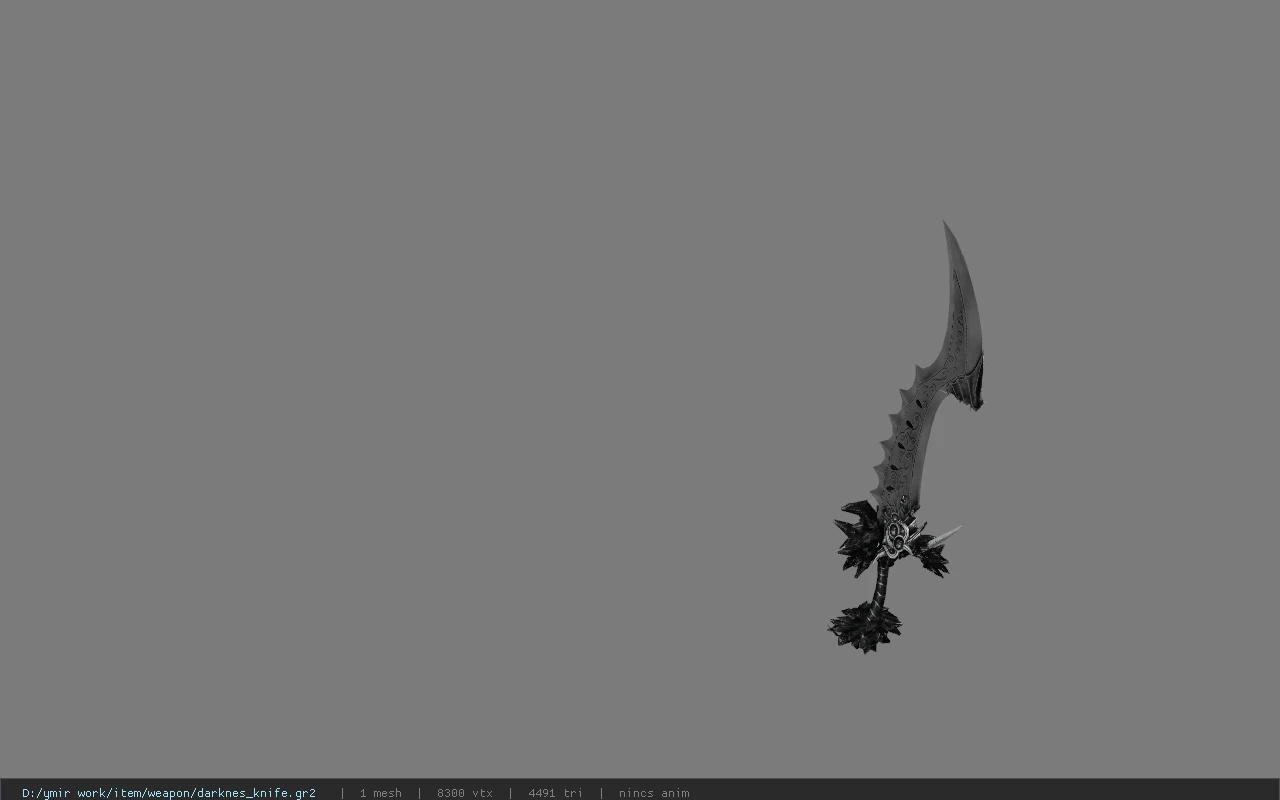Viewport: 1280px width, 800px height.
Task: Click the "8300 vtx" vertex count
Action: (x=464, y=793)
